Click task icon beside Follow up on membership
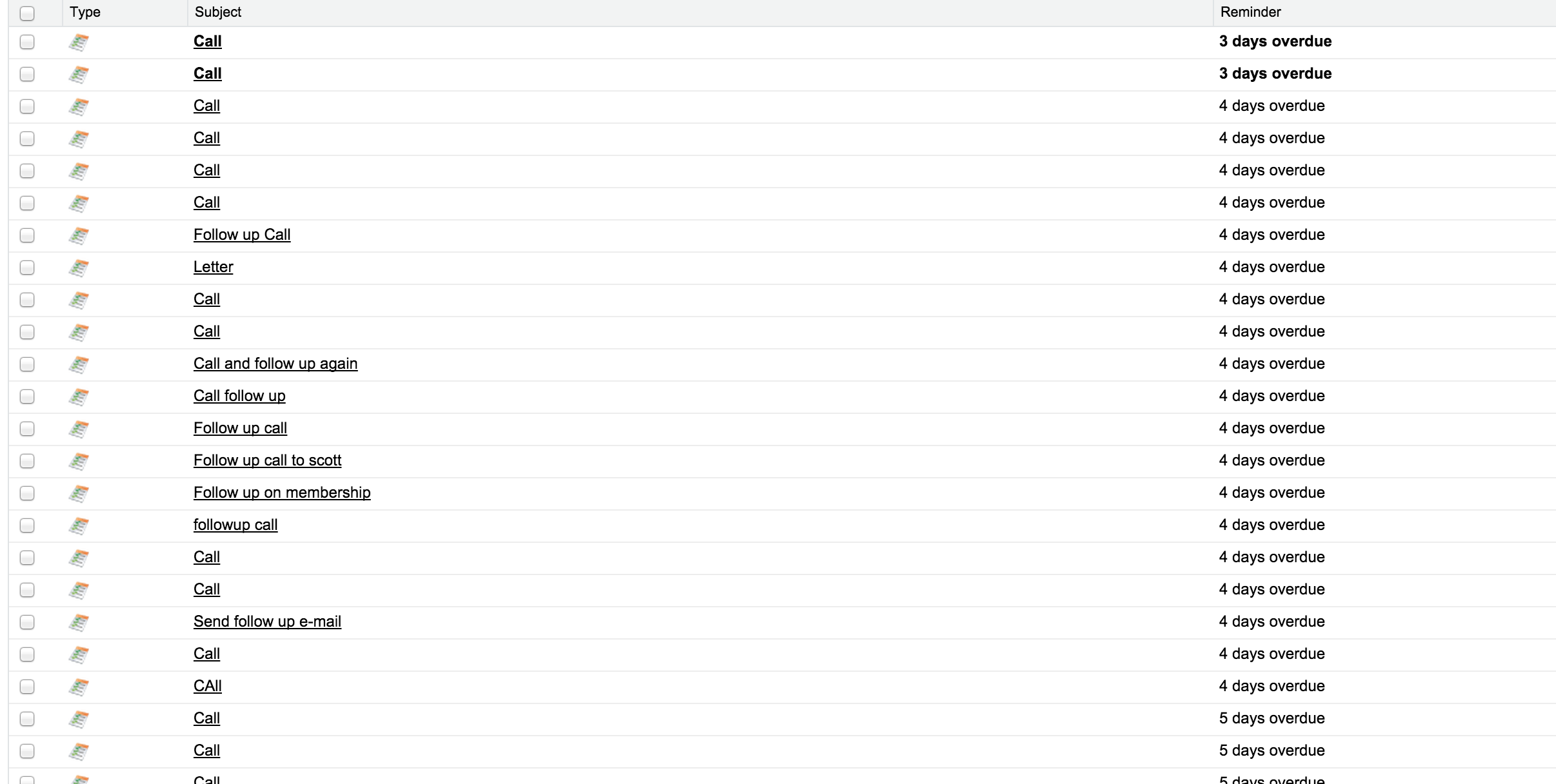This screenshot has height=784, width=1556. (x=79, y=493)
